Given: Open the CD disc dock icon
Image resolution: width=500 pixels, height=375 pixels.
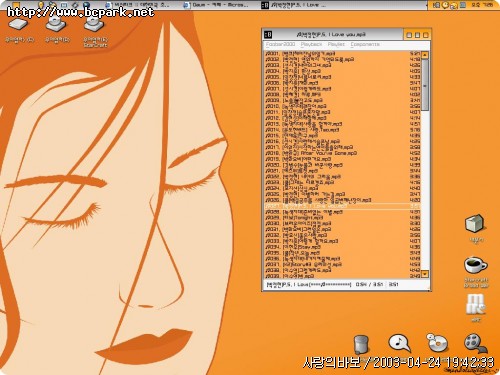Looking at the screenshot, I should [x=437, y=342].
